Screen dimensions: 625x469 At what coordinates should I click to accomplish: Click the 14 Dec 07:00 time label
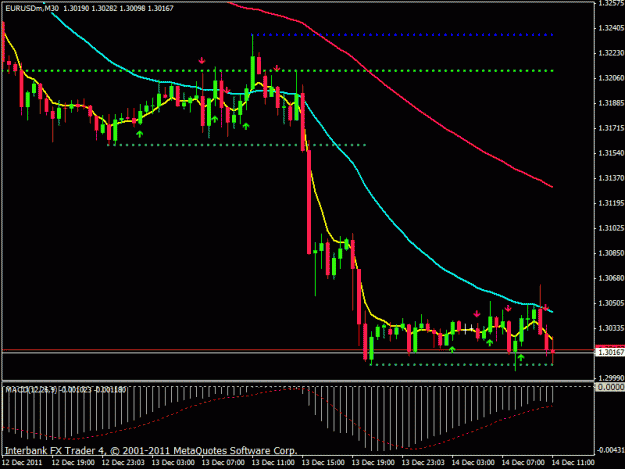pos(523,463)
